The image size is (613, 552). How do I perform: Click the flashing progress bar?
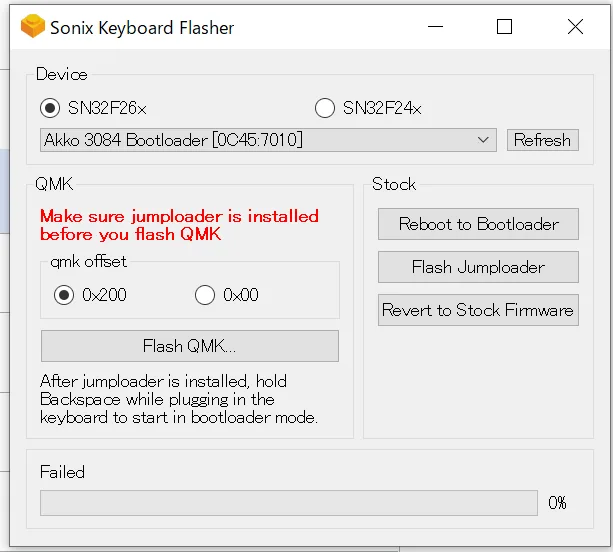click(x=289, y=503)
